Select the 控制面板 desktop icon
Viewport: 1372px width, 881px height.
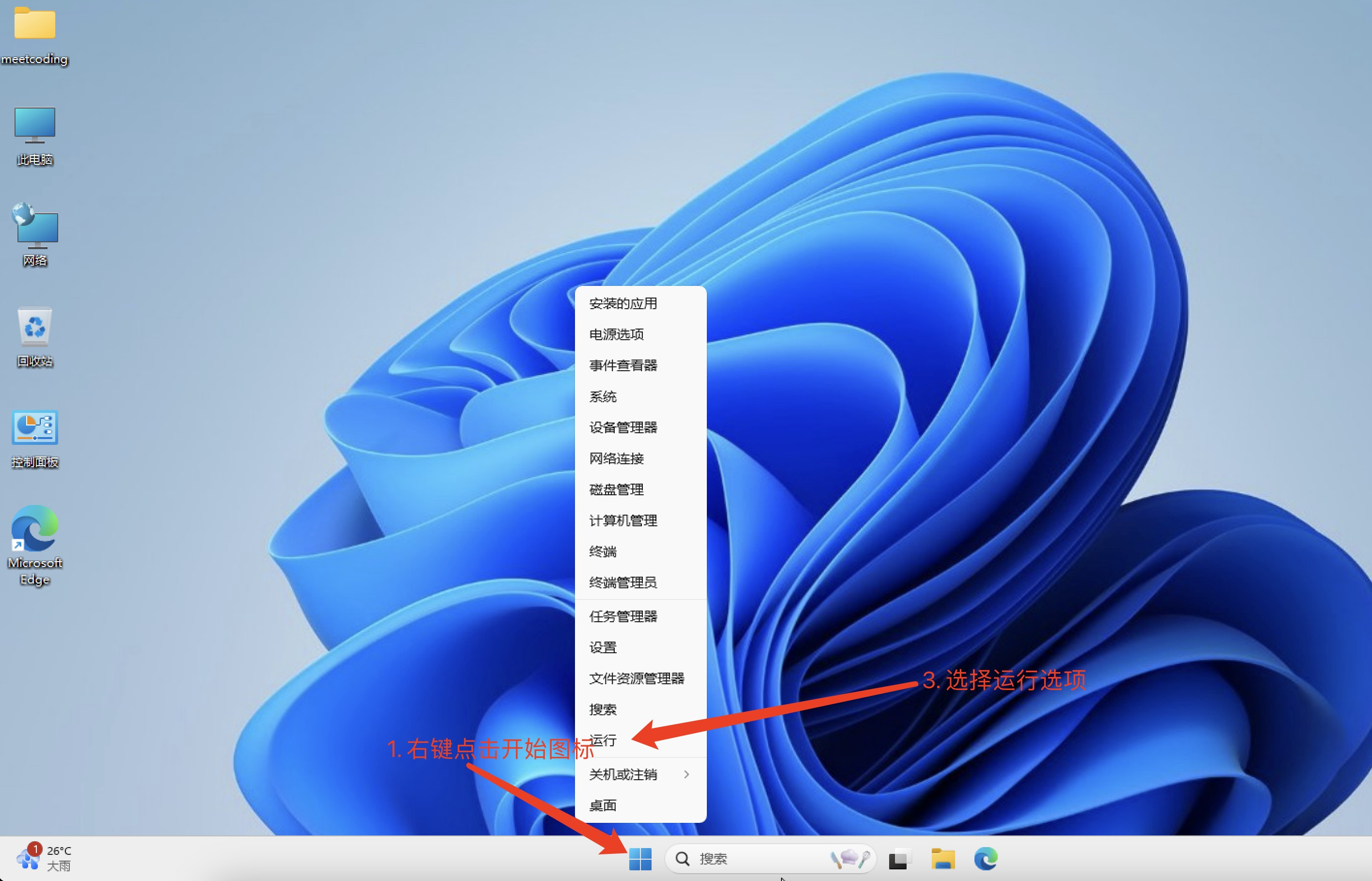pos(34,428)
